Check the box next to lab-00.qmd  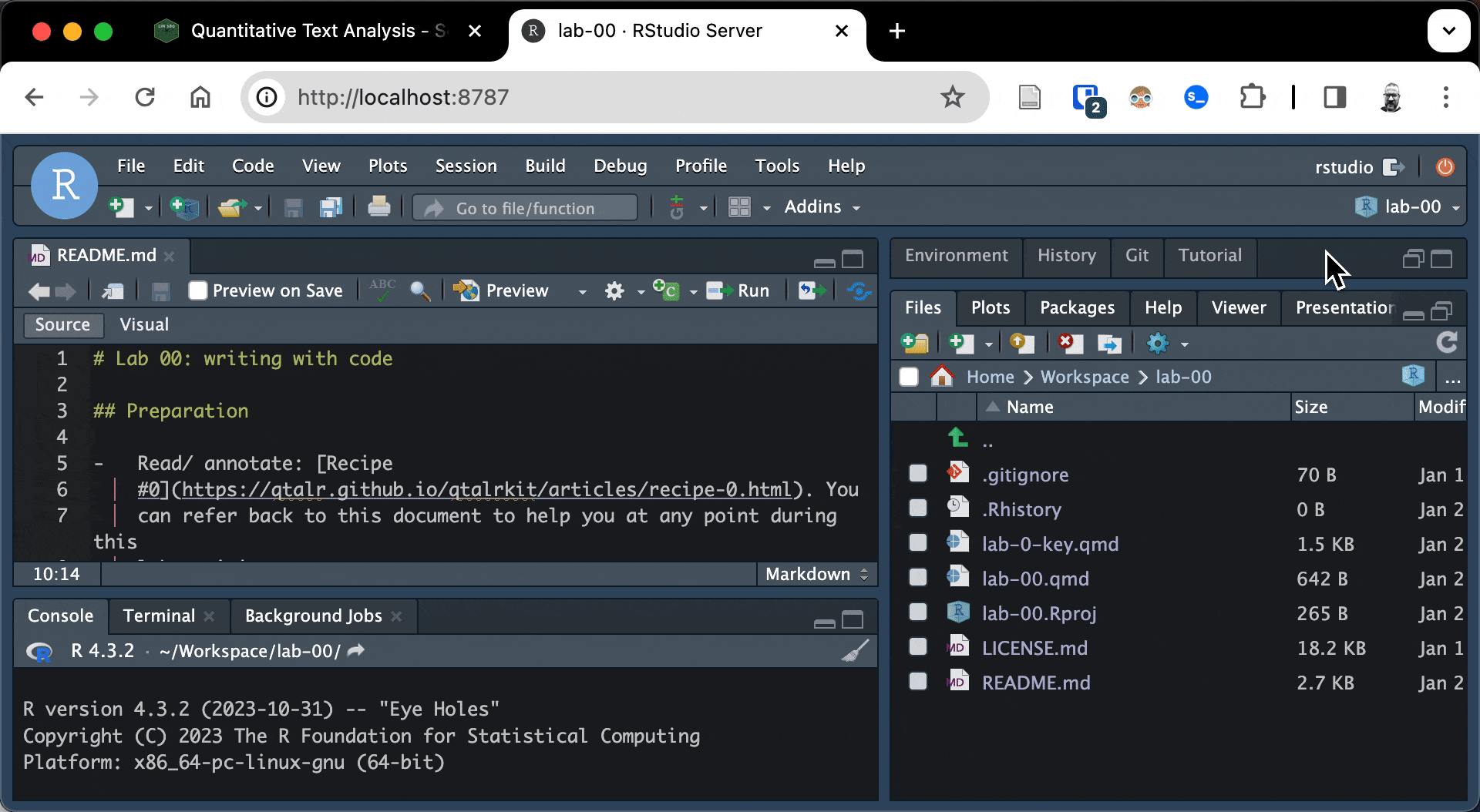click(917, 578)
